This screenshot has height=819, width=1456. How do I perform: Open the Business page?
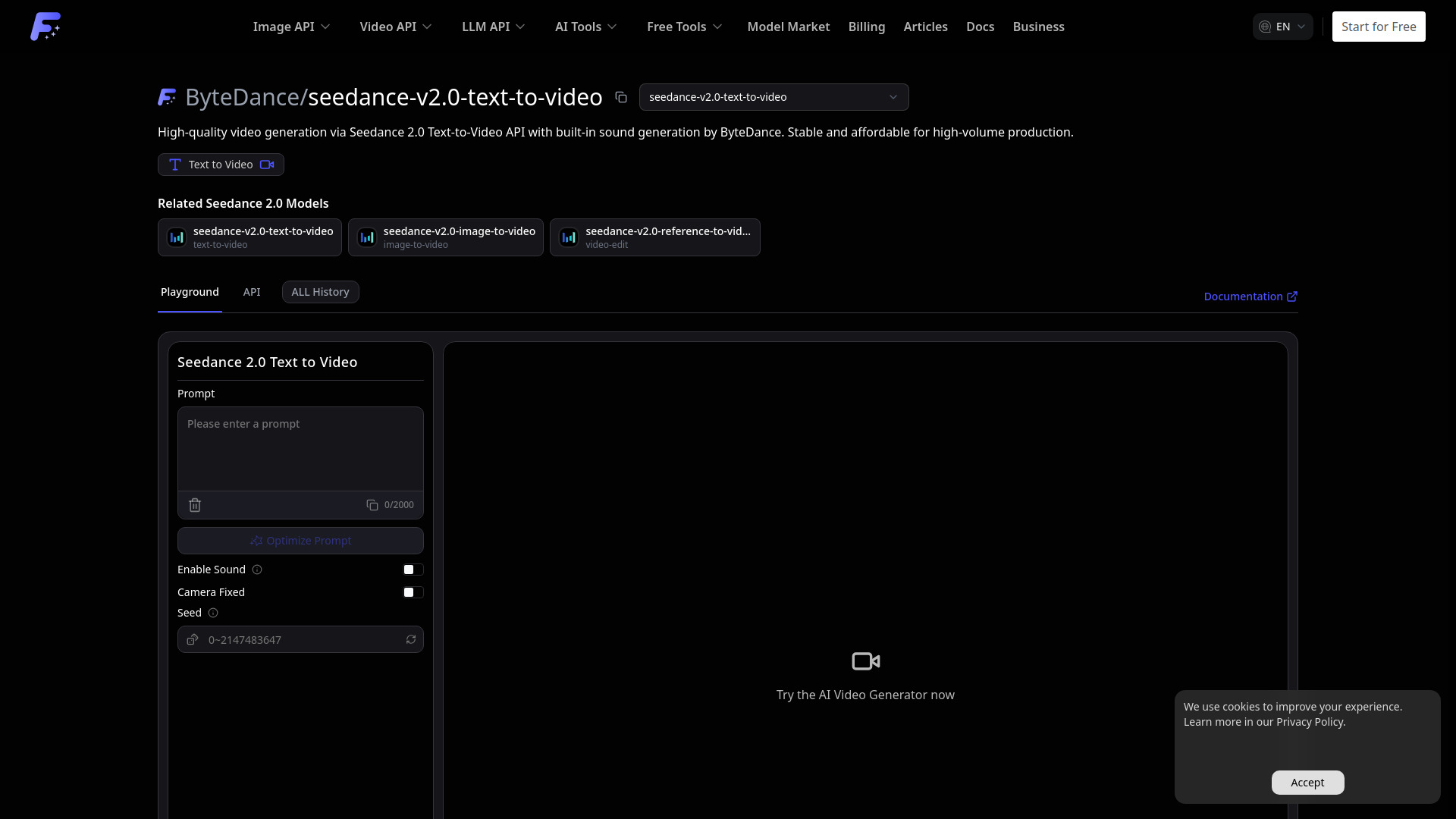[1039, 27]
